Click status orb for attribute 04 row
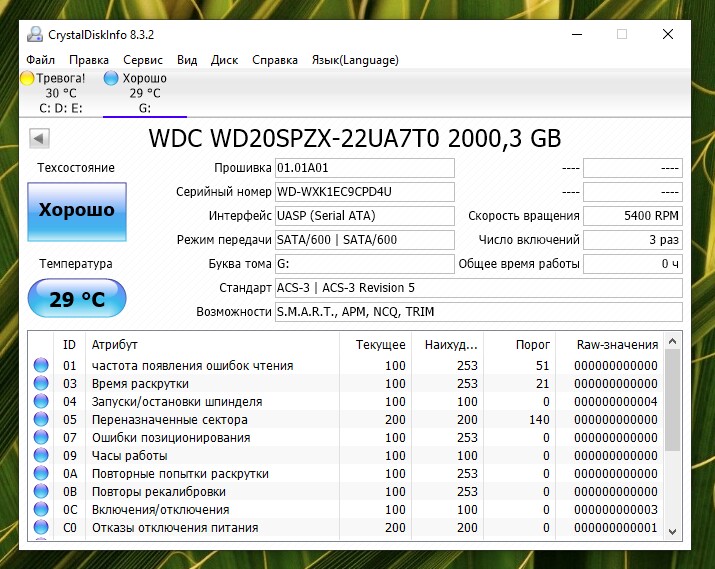The image size is (715, 569). coord(41,401)
